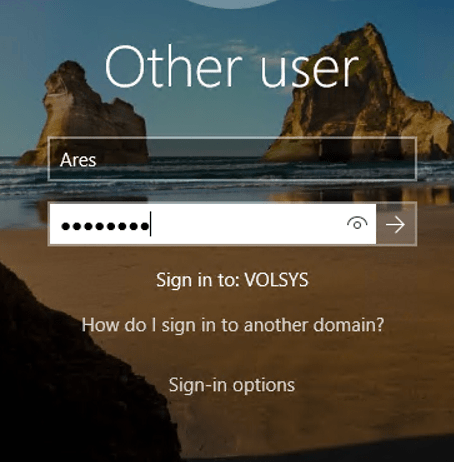Click inside the password input field
The image size is (454, 462).
pos(213,224)
